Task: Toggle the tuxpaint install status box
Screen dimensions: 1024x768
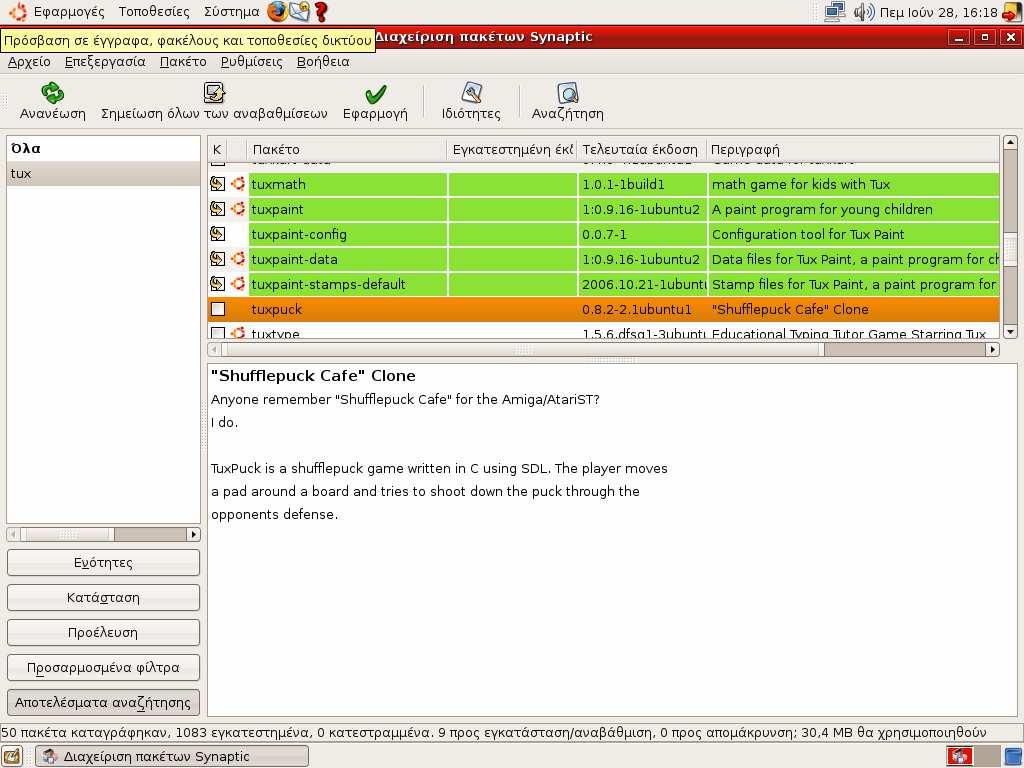Action: 217,209
